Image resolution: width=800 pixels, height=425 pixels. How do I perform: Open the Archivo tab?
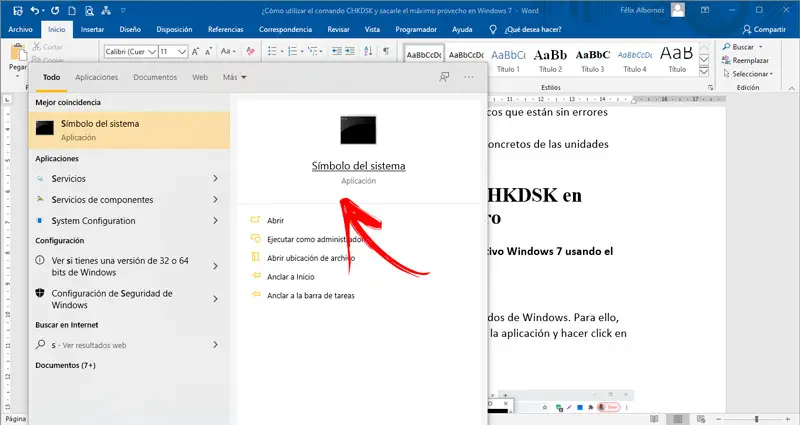coord(20,30)
